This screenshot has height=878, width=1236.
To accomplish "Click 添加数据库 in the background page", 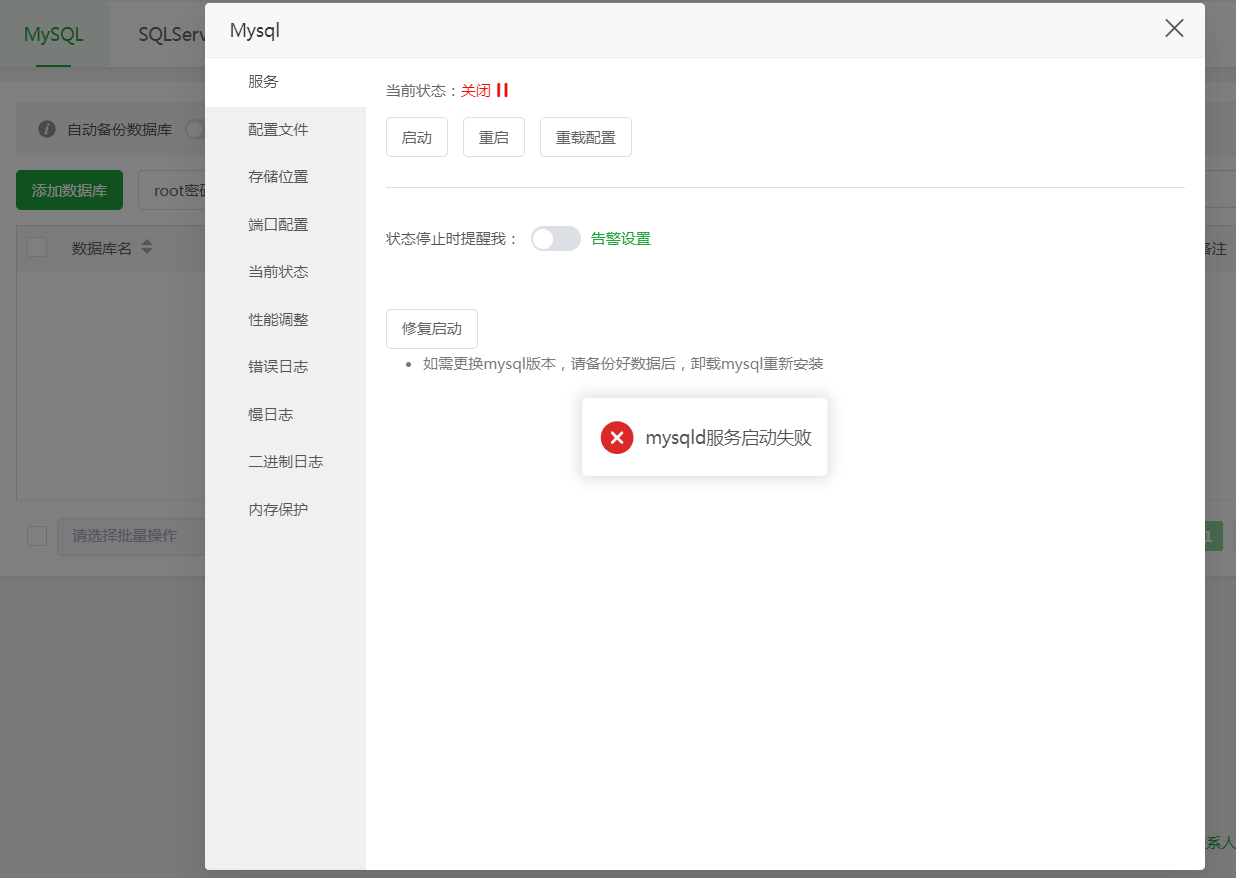I will point(69,190).
